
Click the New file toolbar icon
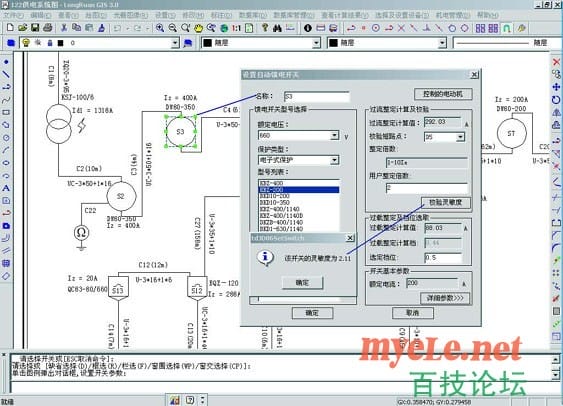(x=10, y=28)
